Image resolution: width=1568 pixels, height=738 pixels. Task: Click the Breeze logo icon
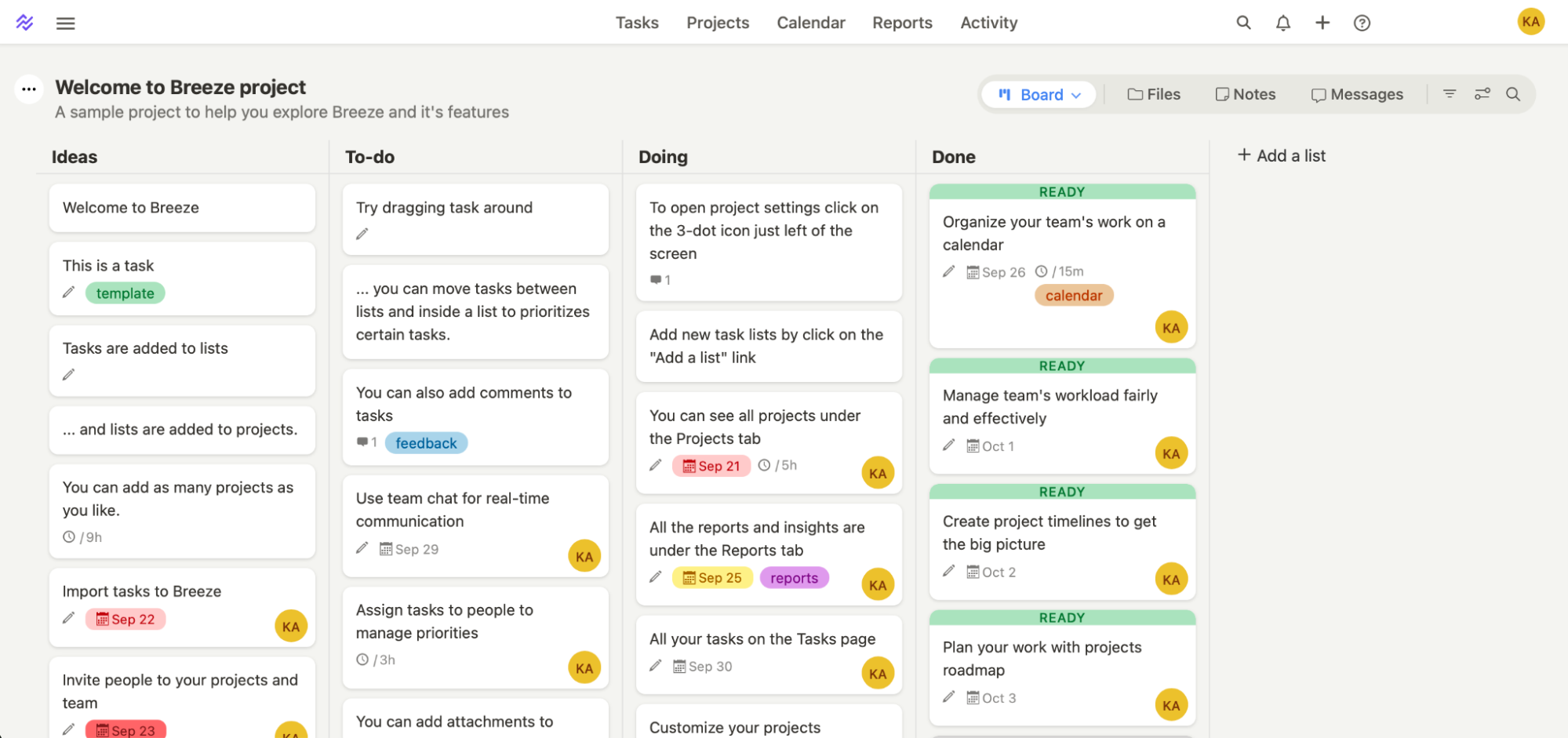24,23
